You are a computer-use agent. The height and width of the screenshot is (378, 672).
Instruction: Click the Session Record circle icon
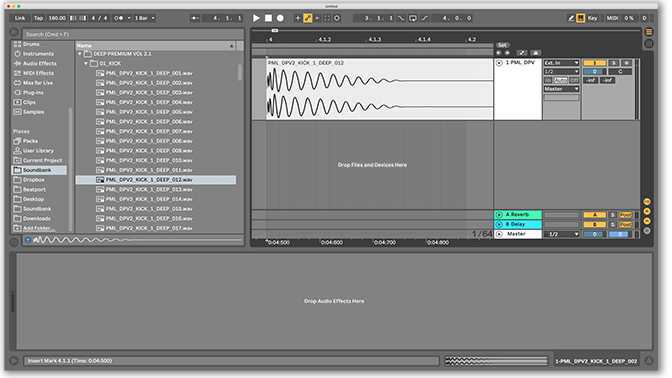pos(337,18)
